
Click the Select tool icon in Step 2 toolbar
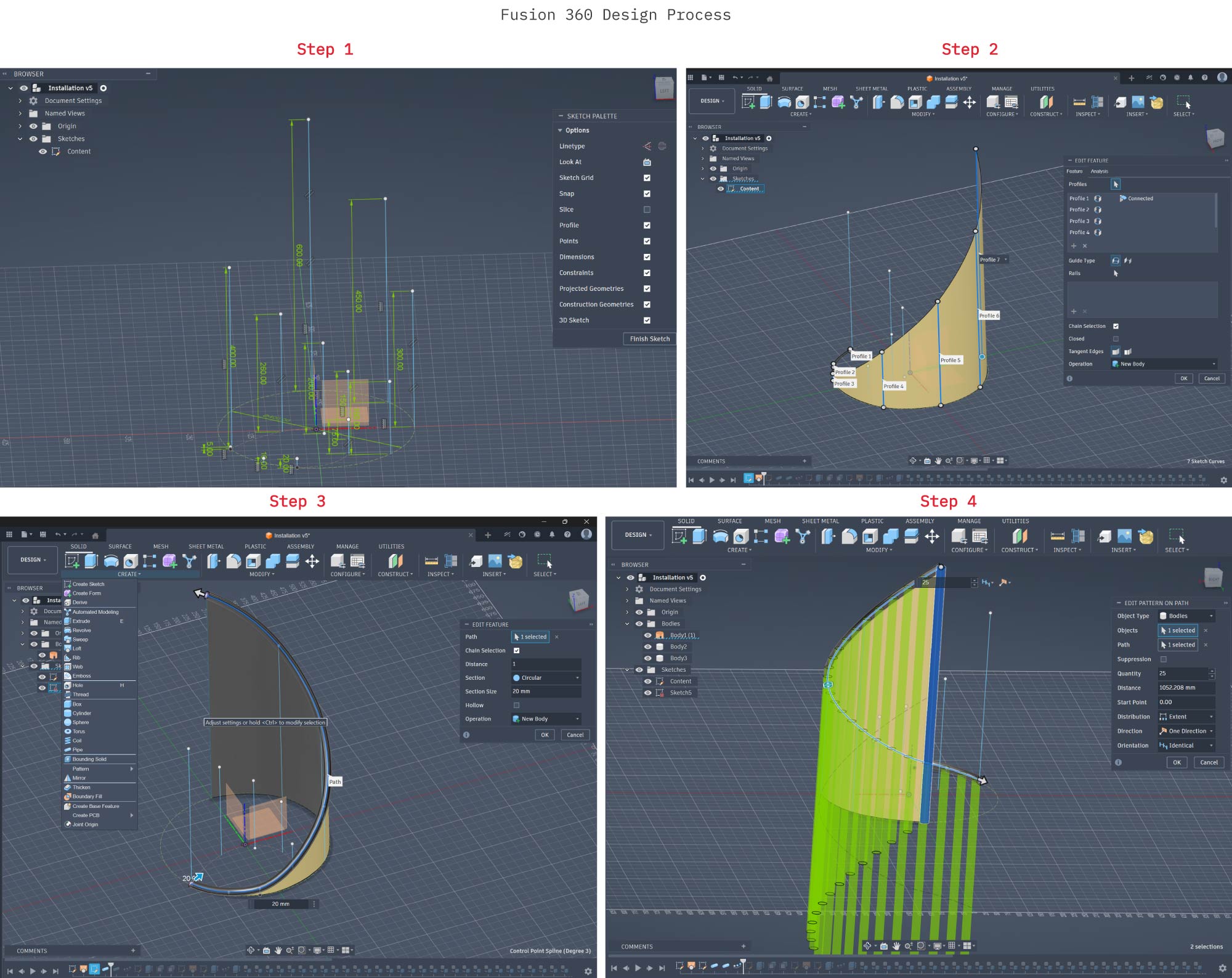coord(1183,102)
